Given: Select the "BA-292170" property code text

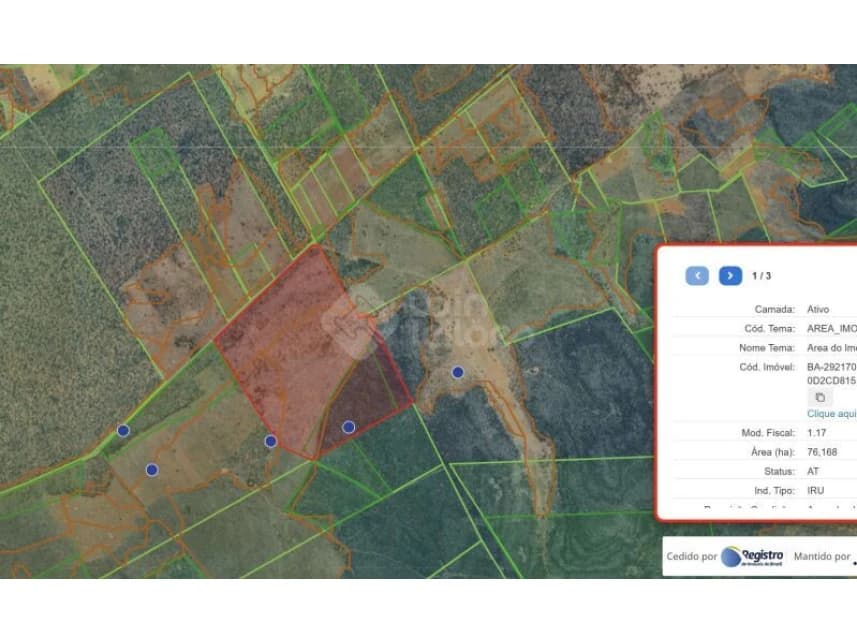Looking at the screenshot, I should tap(832, 367).
